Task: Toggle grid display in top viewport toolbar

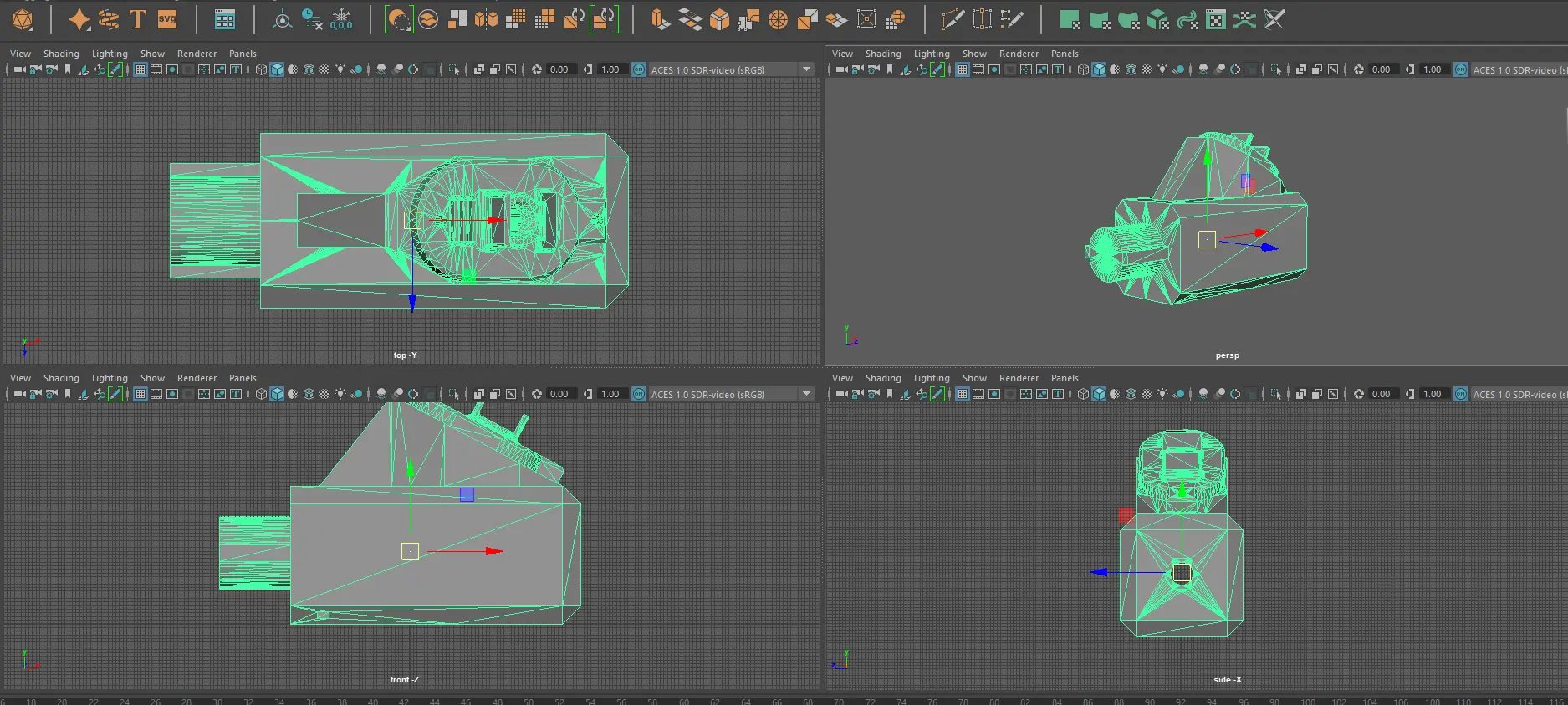Action: pyautogui.click(x=140, y=69)
